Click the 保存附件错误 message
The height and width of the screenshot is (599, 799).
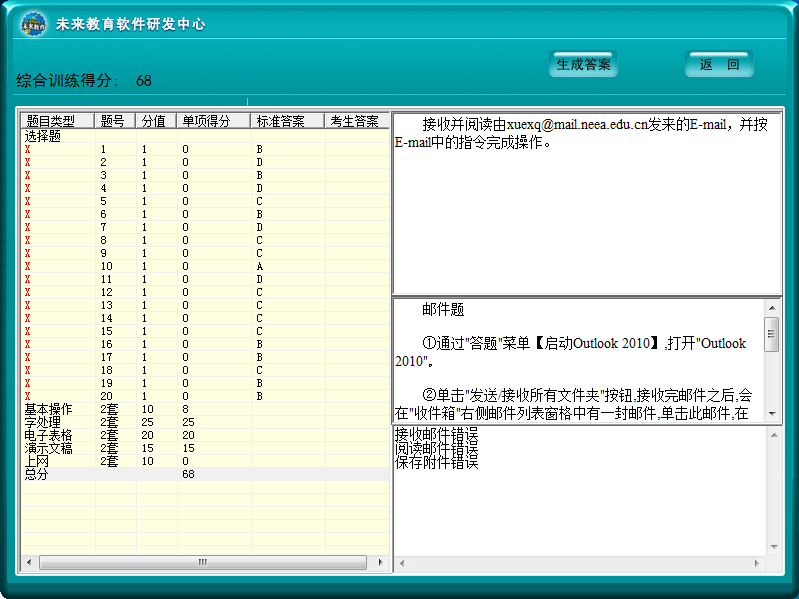point(437,462)
